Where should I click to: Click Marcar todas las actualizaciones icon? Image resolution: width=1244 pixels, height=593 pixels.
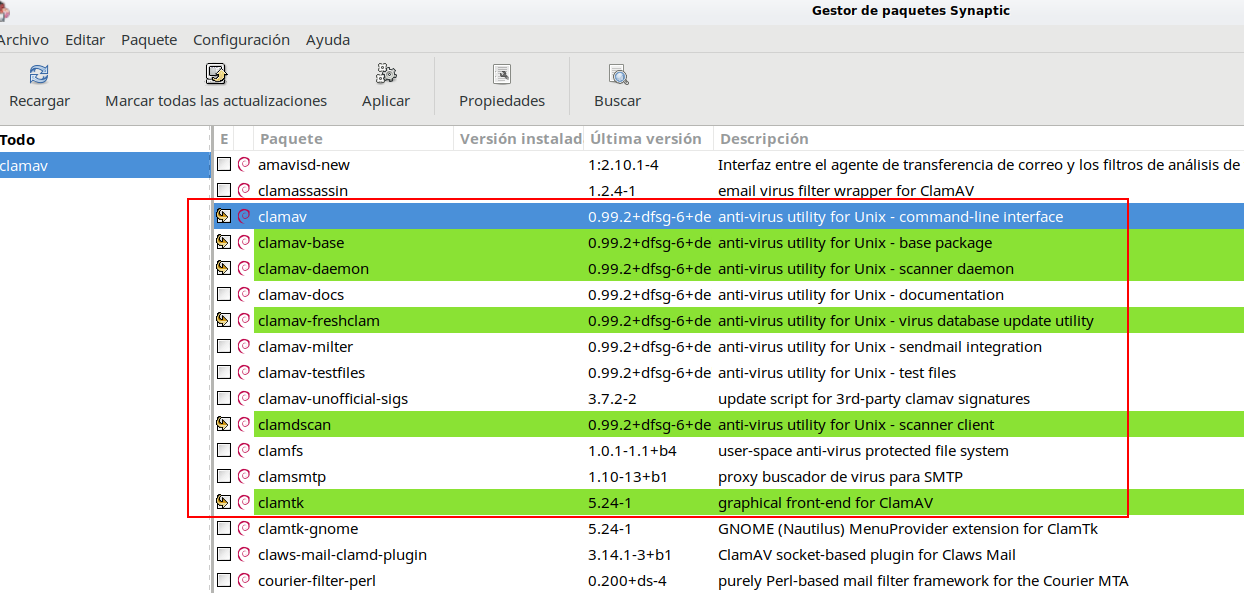click(216, 74)
